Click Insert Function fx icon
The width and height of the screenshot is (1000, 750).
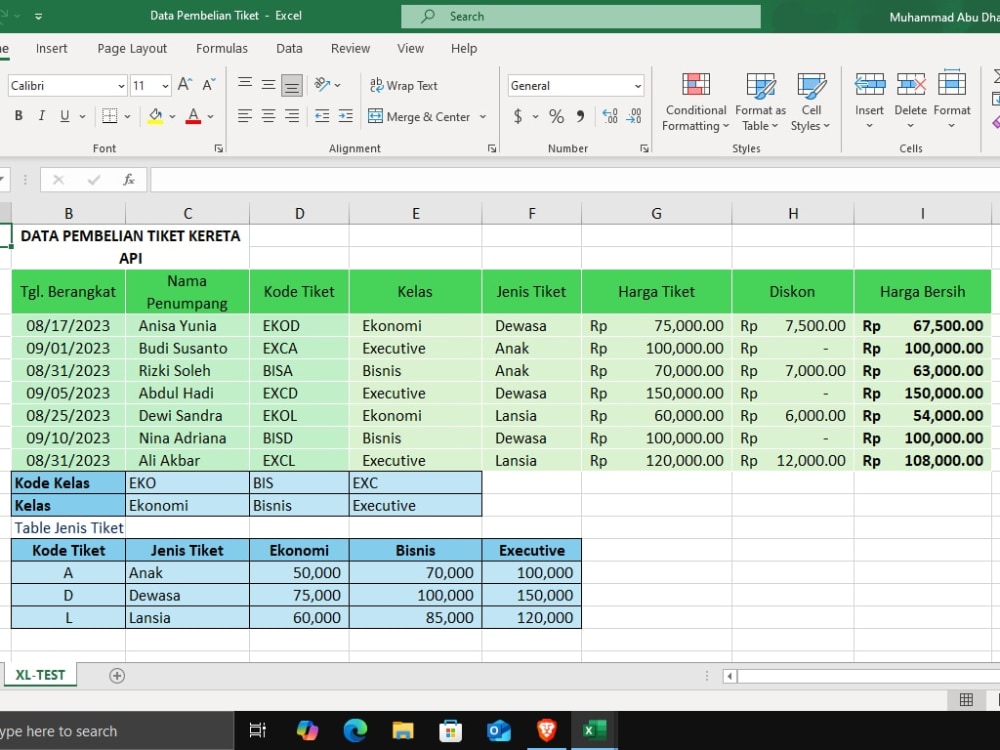tap(129, 180)
